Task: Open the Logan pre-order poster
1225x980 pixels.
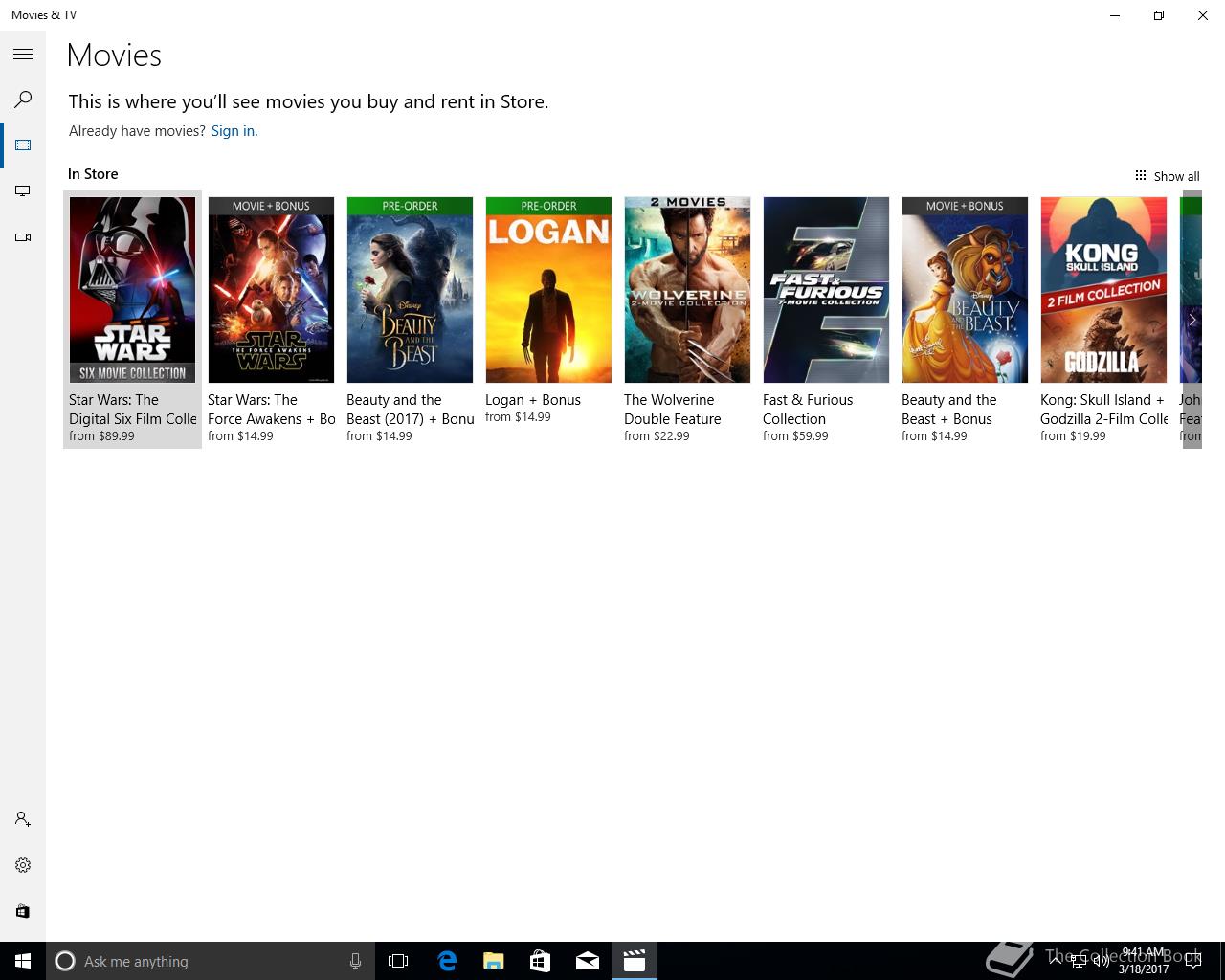Action: point(548,290)
